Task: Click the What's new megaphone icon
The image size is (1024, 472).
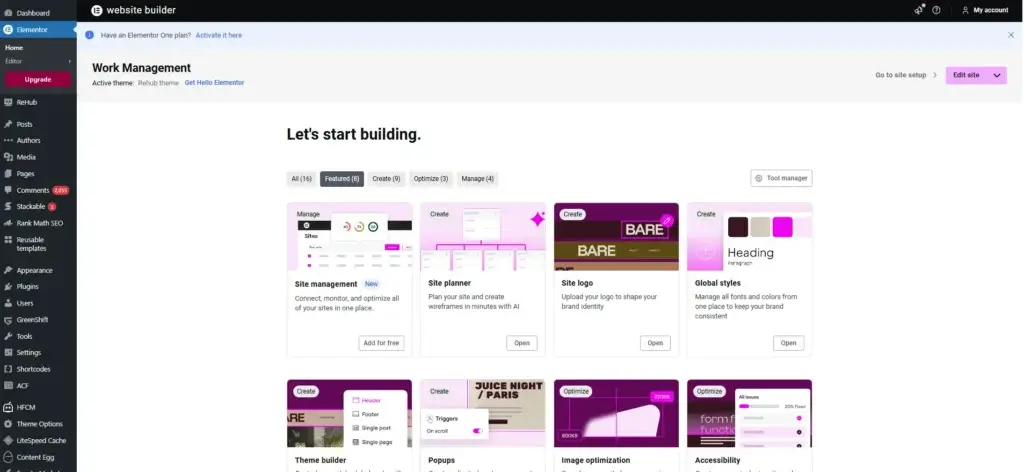Action: coord(920,10)
